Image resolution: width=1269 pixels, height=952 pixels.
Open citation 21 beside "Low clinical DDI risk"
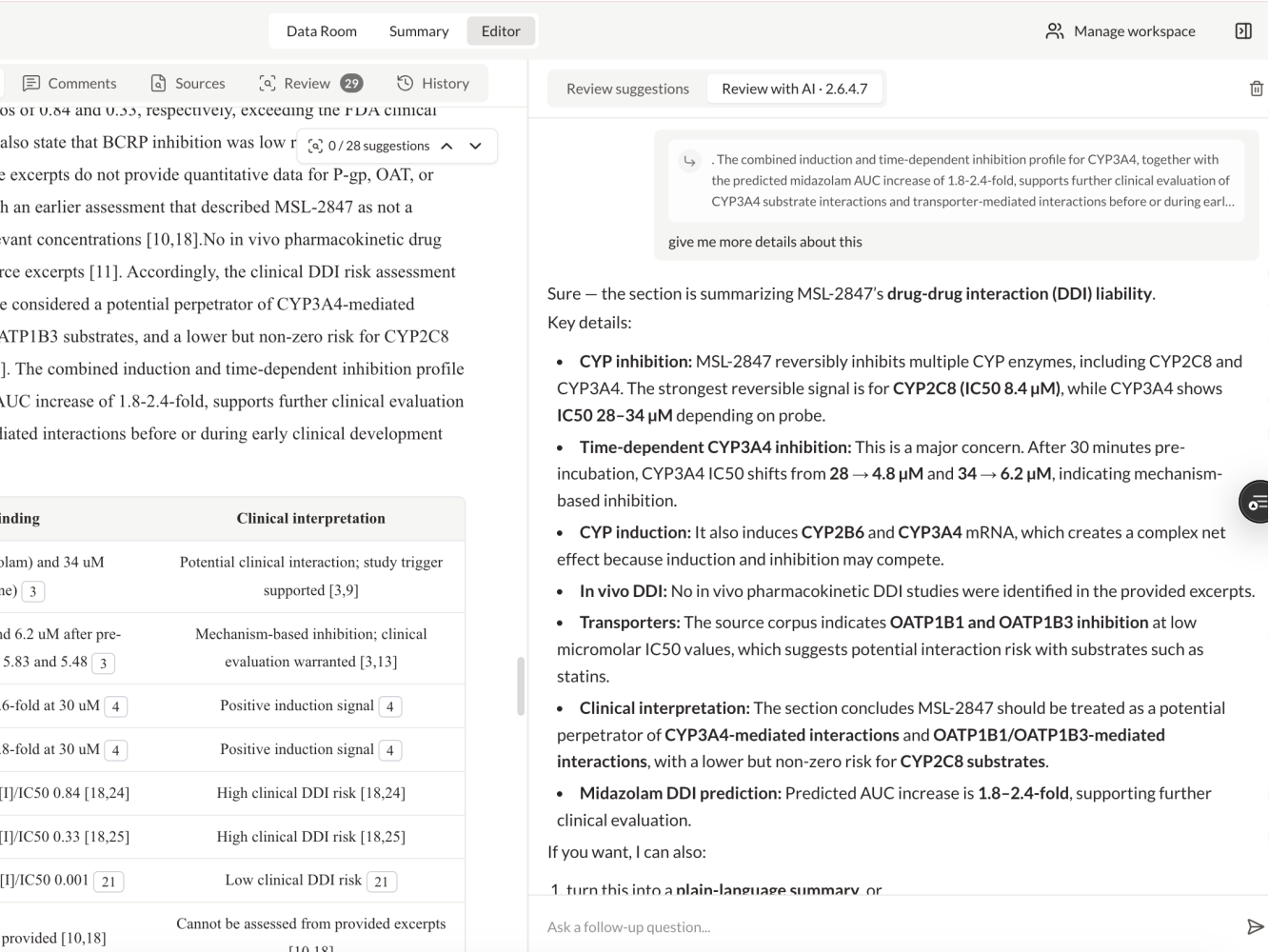[381, 882]
